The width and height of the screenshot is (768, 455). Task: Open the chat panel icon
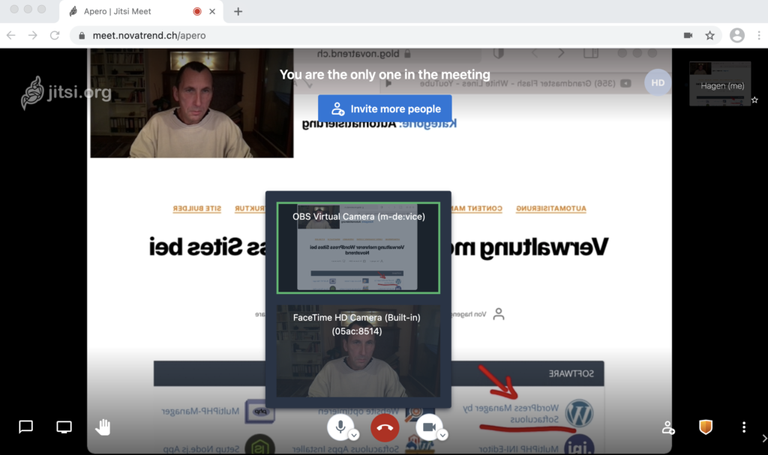tap(25, 427)
